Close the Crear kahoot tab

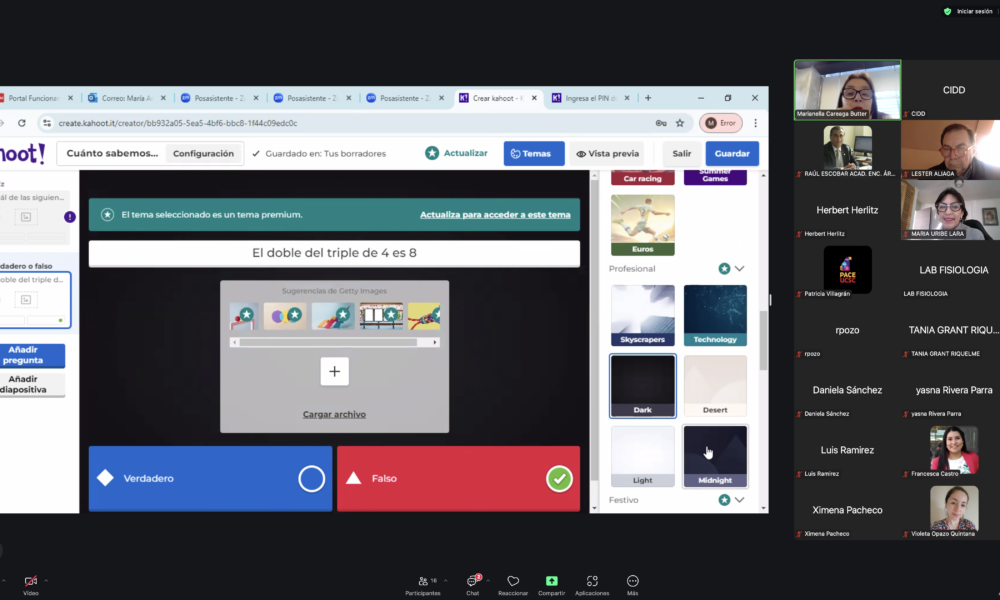[x=534, y=98]
